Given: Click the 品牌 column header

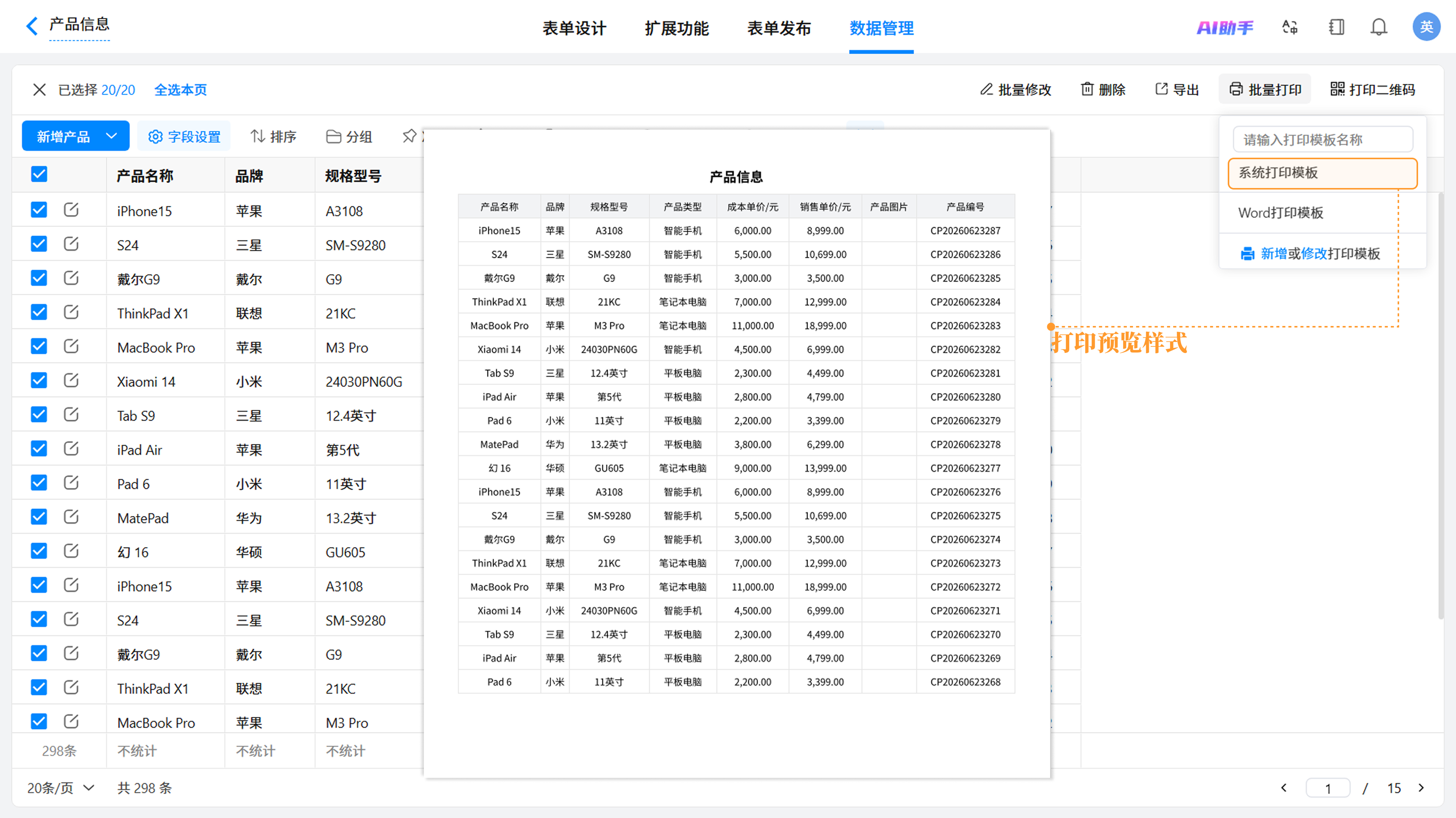Looking at the screenshot, I should click(249, 176).
